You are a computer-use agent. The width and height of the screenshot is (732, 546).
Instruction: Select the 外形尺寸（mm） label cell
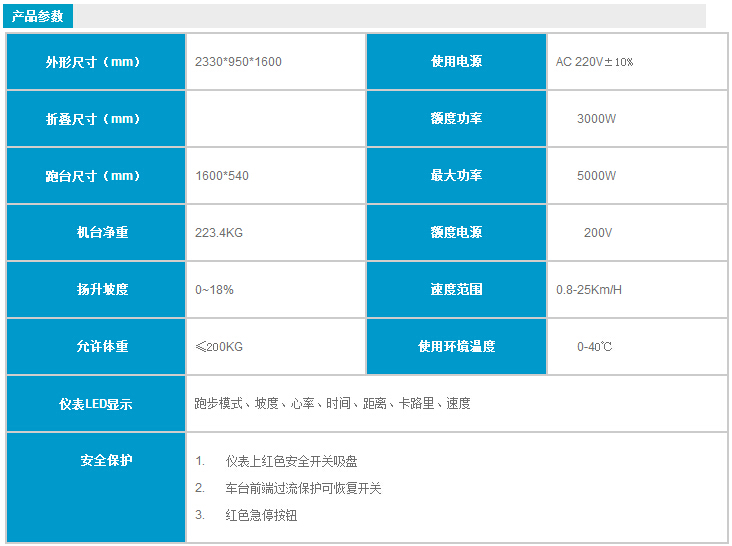click(x=95, y=62)
